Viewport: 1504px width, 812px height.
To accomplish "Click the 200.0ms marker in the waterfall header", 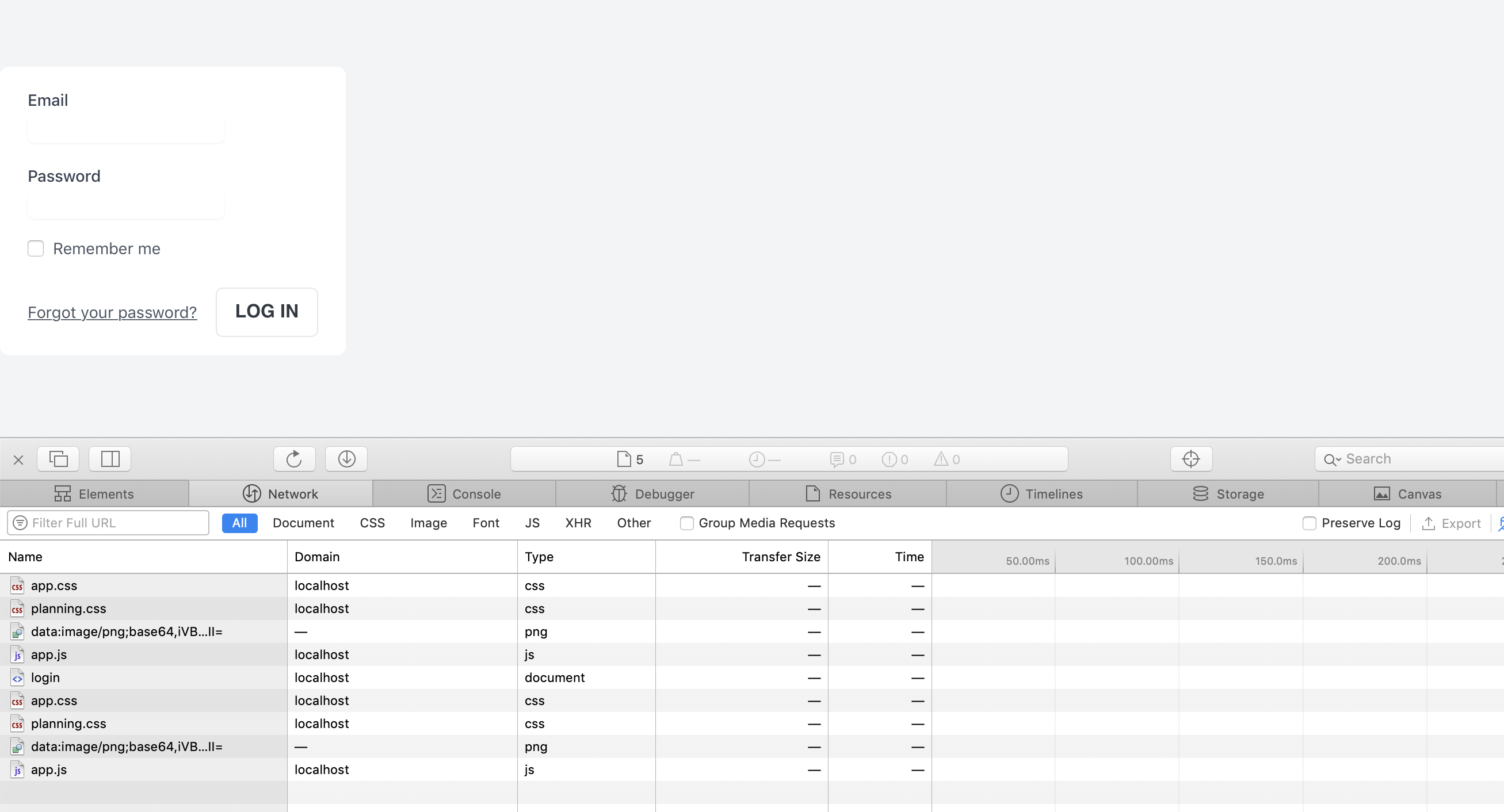I will click(1399, 561).
